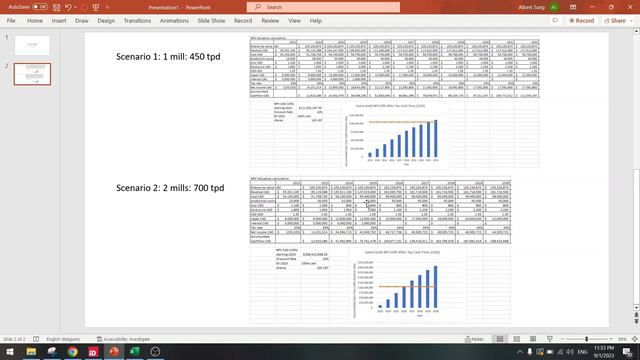Switch to Normal view icon
The width and height of the screenshot is (640, 360).
click(x=500, y=339)
